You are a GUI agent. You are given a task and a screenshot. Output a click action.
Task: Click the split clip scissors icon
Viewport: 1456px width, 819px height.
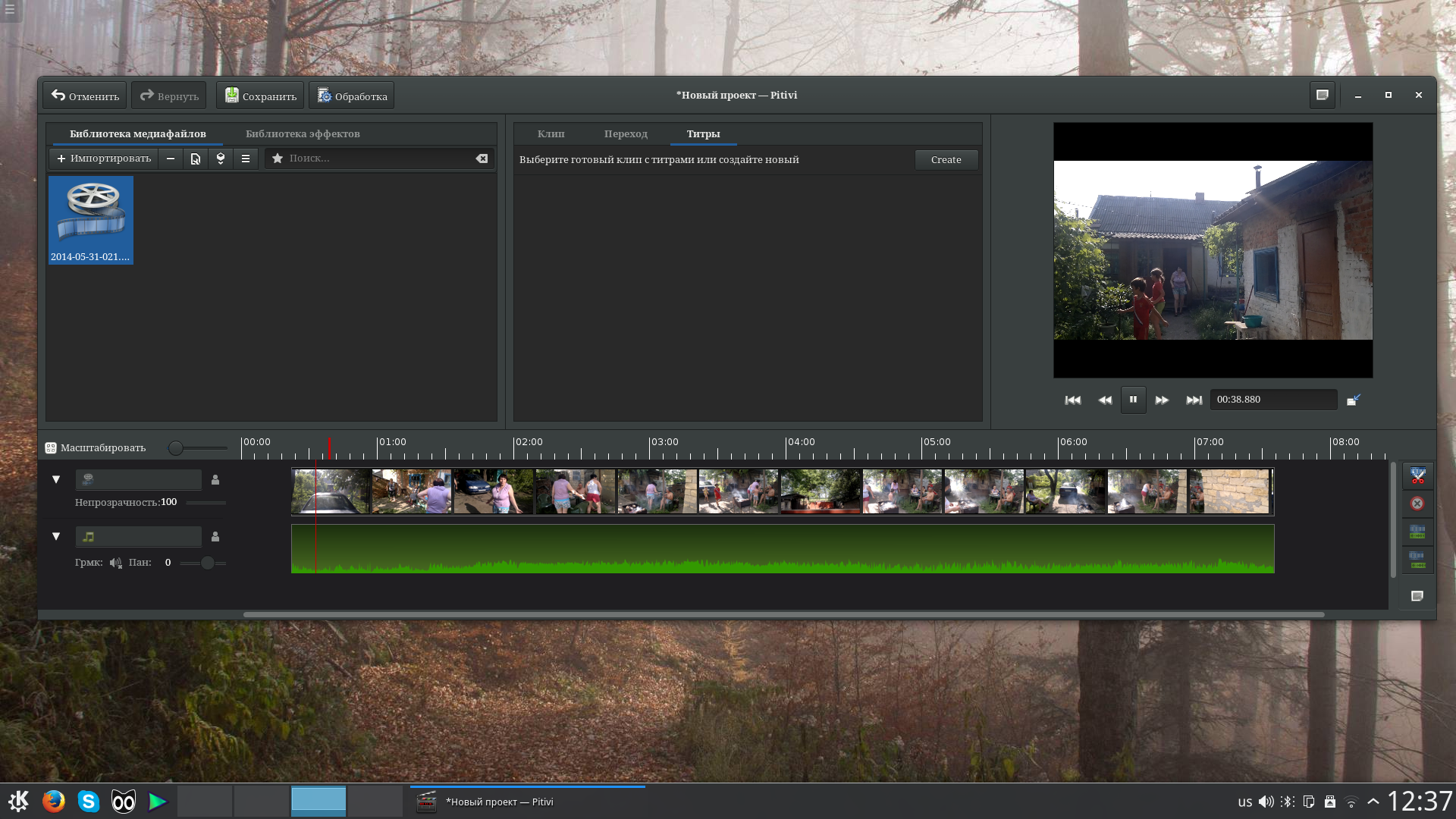click(1417, 476)
